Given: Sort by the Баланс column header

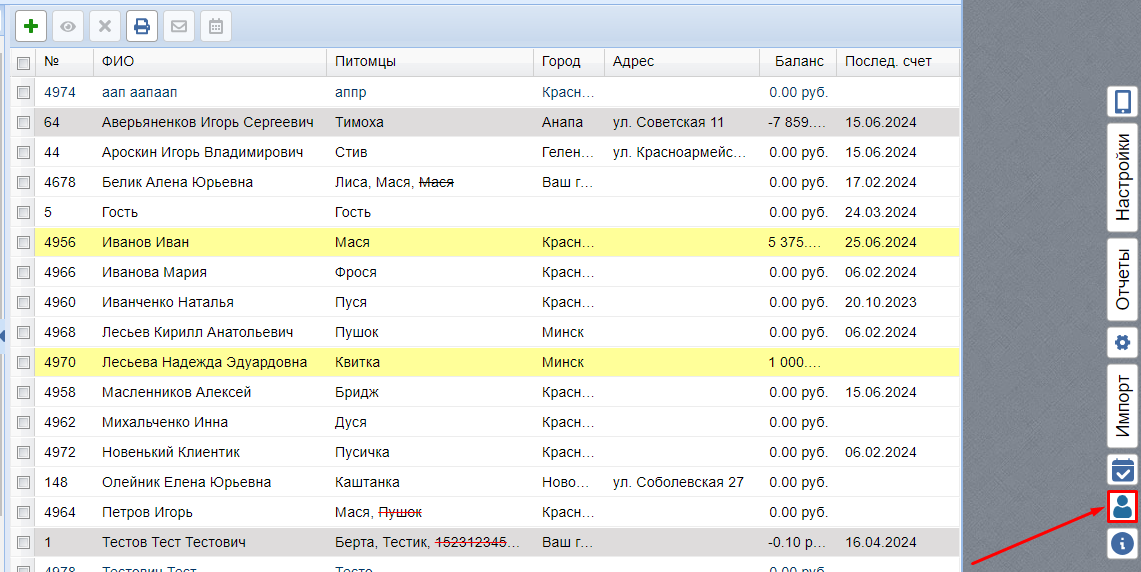Looking at the screenshot, I should pyautogui.click(x=798, y=62).
